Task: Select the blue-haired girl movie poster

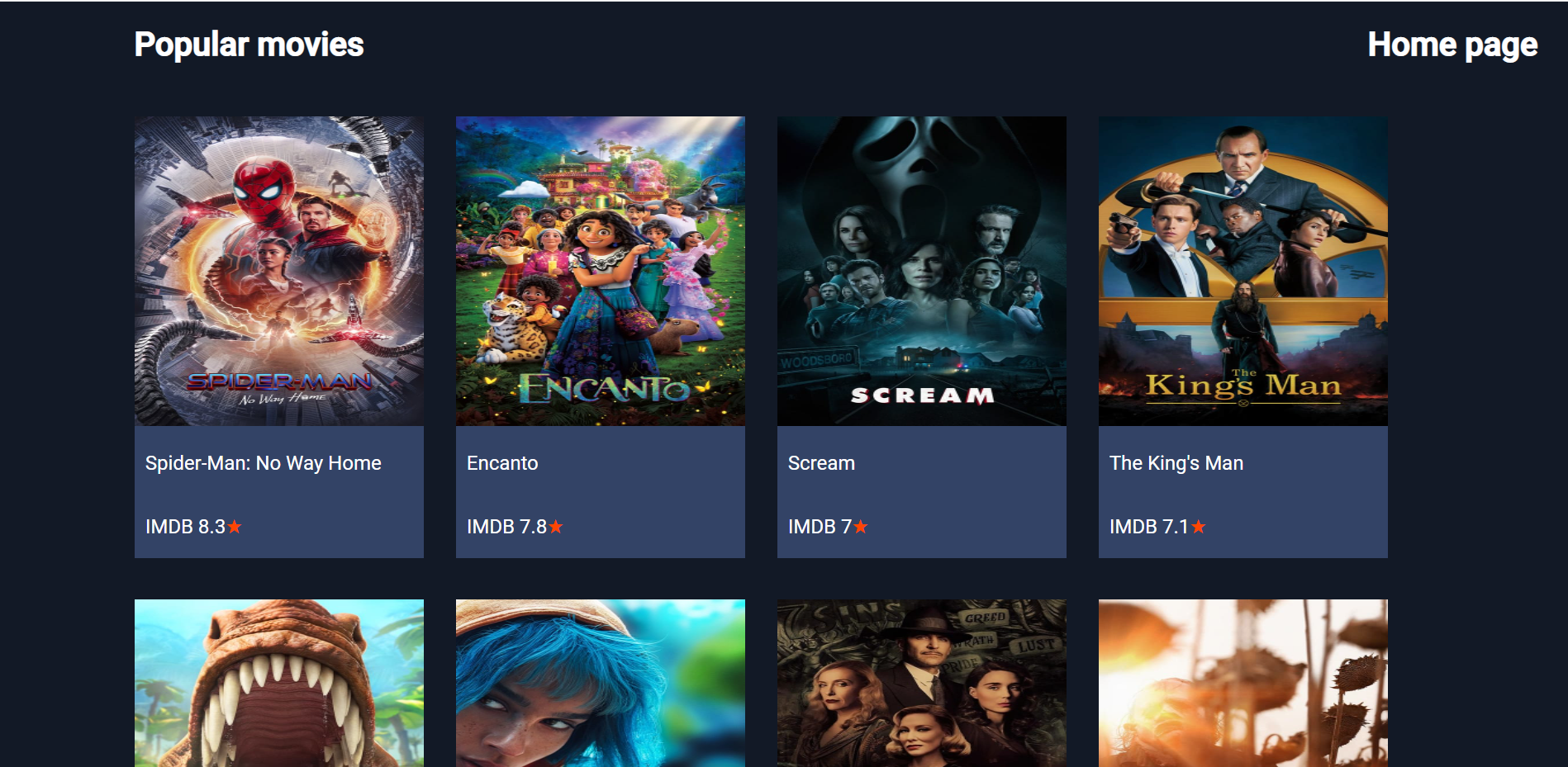Action: 601,683
